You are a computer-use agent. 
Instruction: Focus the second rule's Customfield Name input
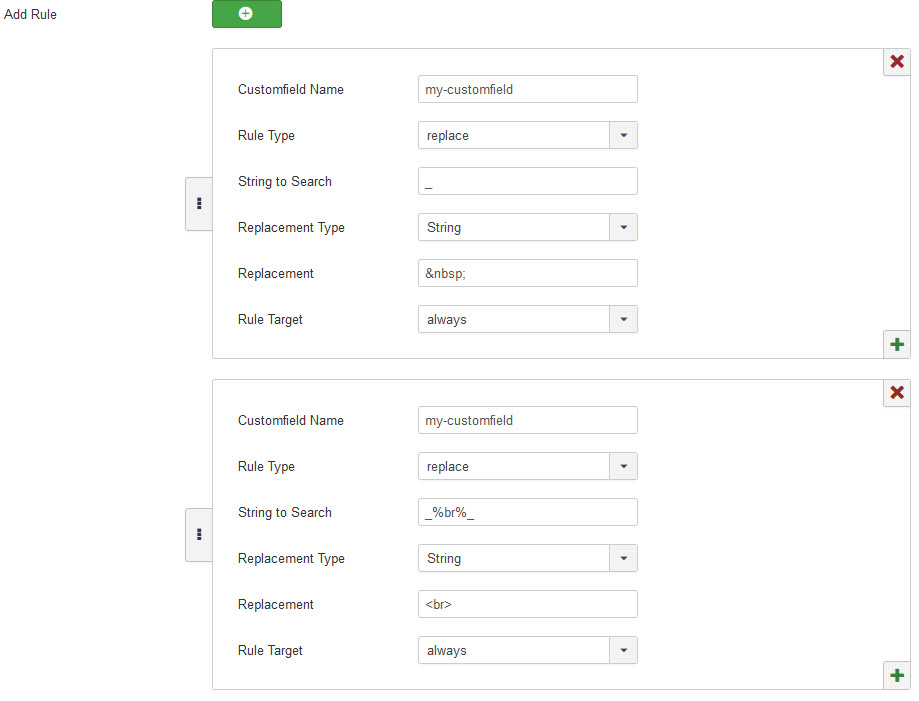(527, 420)
